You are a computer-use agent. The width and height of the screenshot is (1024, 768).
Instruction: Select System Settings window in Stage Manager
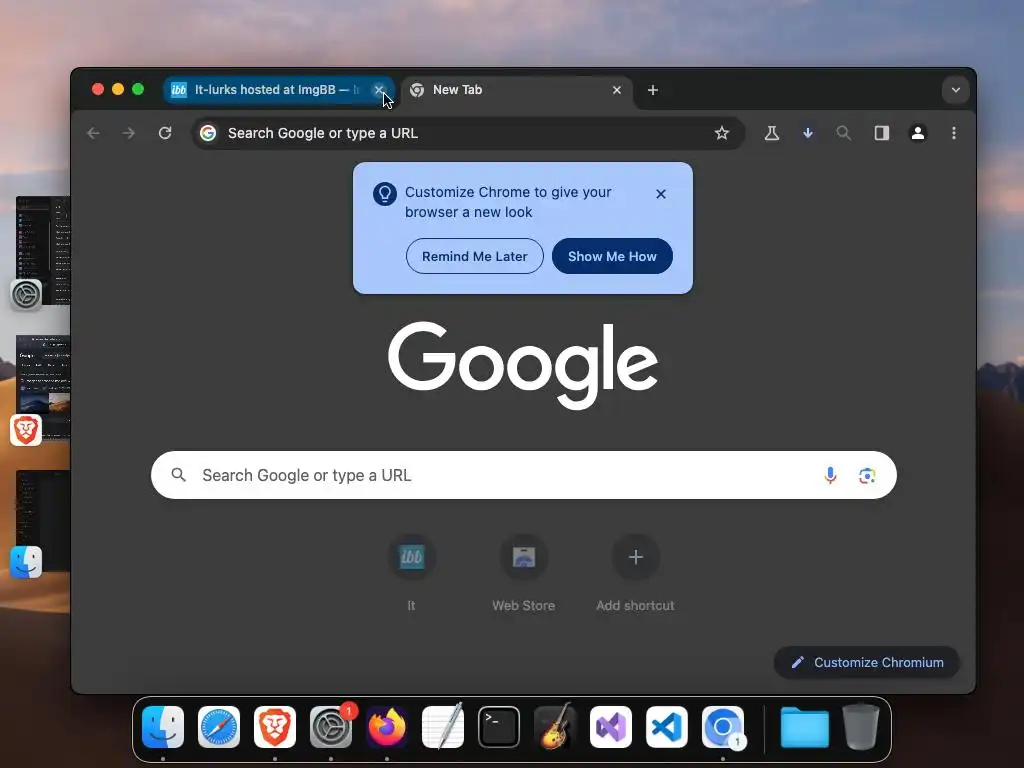point(42,251)
